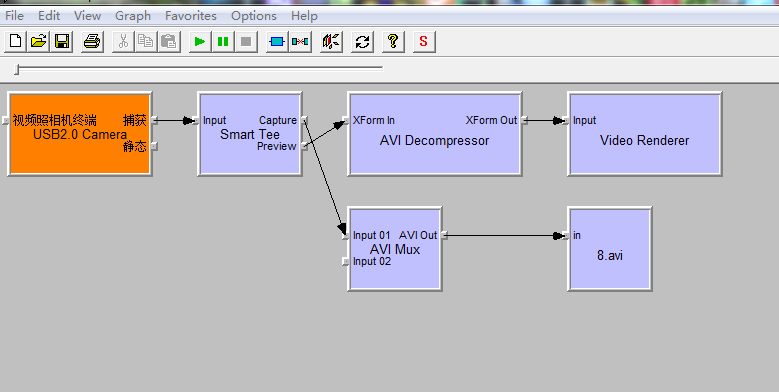This screenshot has width=779, height=392.
Task: Click the Input 02 pin on AVI Mux
Action: point(346,262)
